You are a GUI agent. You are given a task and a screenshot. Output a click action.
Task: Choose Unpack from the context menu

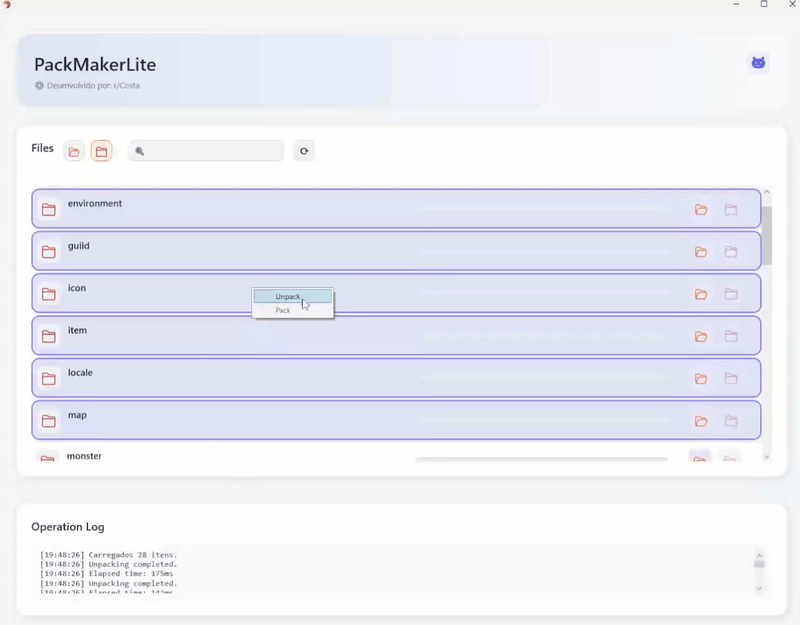tap(289, 296)
